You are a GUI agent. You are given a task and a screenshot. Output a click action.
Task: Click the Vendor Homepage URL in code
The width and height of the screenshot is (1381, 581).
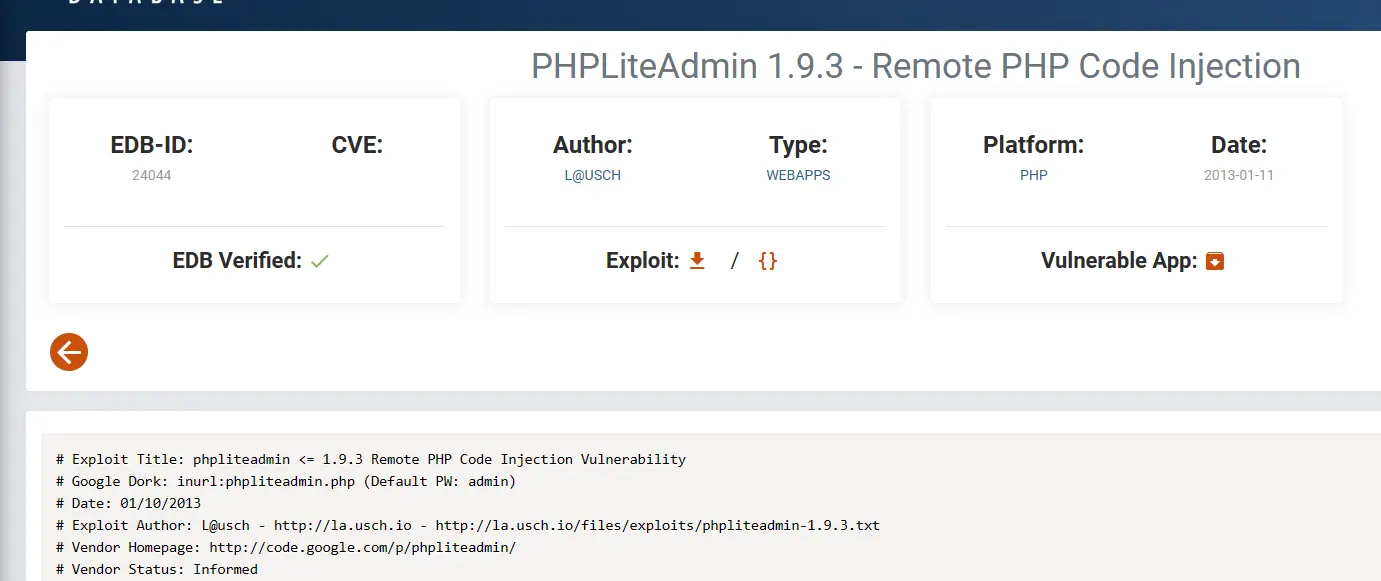pos(362,548)
